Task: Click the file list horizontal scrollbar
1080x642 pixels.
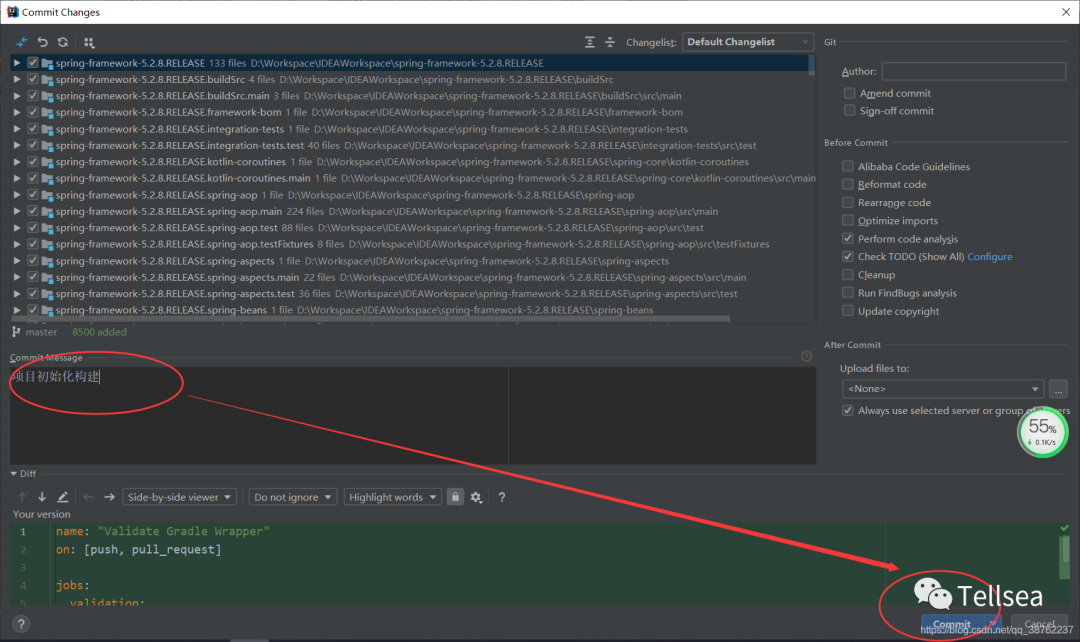Action: point(371,320)
